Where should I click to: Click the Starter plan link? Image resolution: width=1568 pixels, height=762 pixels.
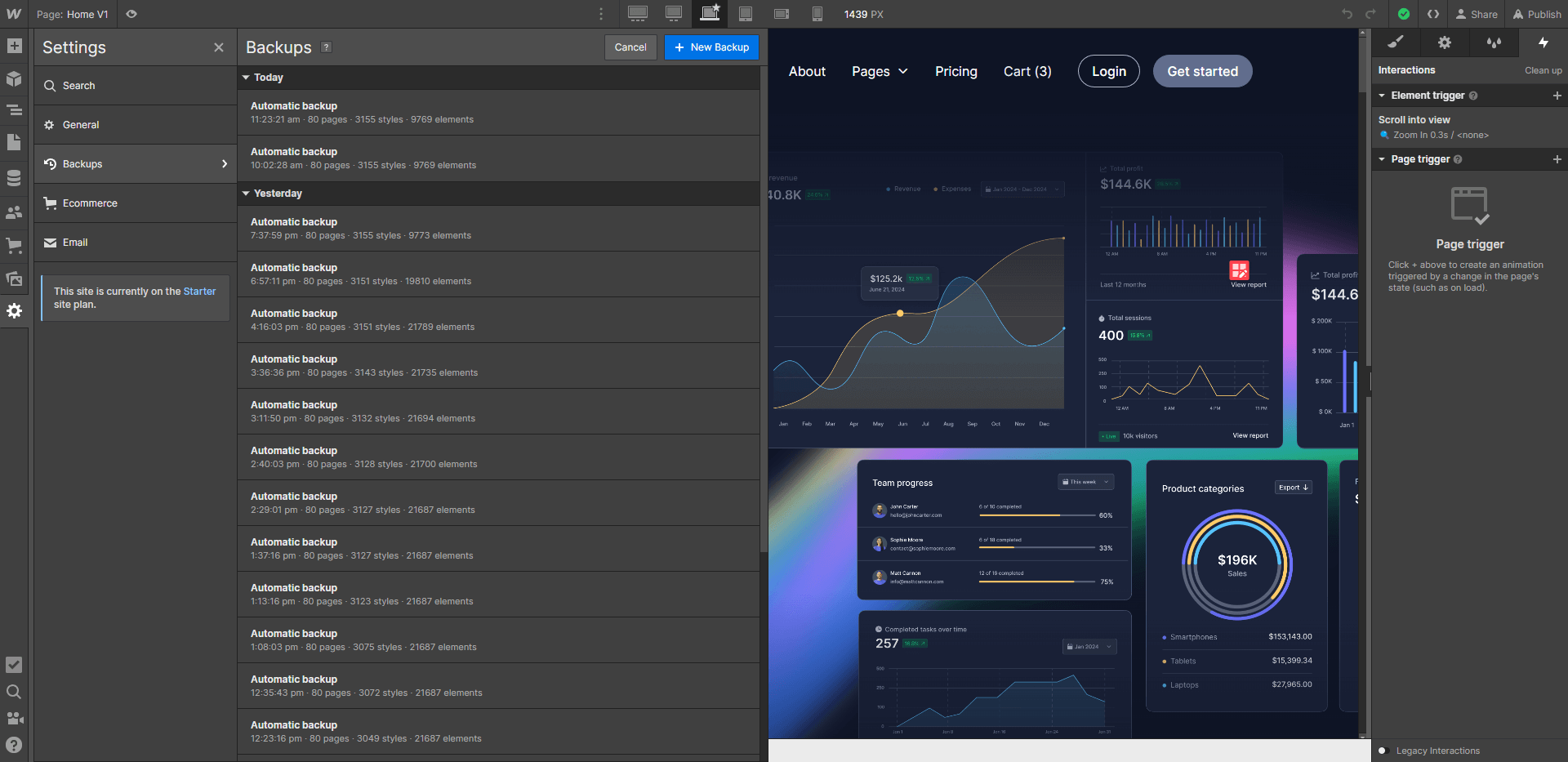pos(199,291)
